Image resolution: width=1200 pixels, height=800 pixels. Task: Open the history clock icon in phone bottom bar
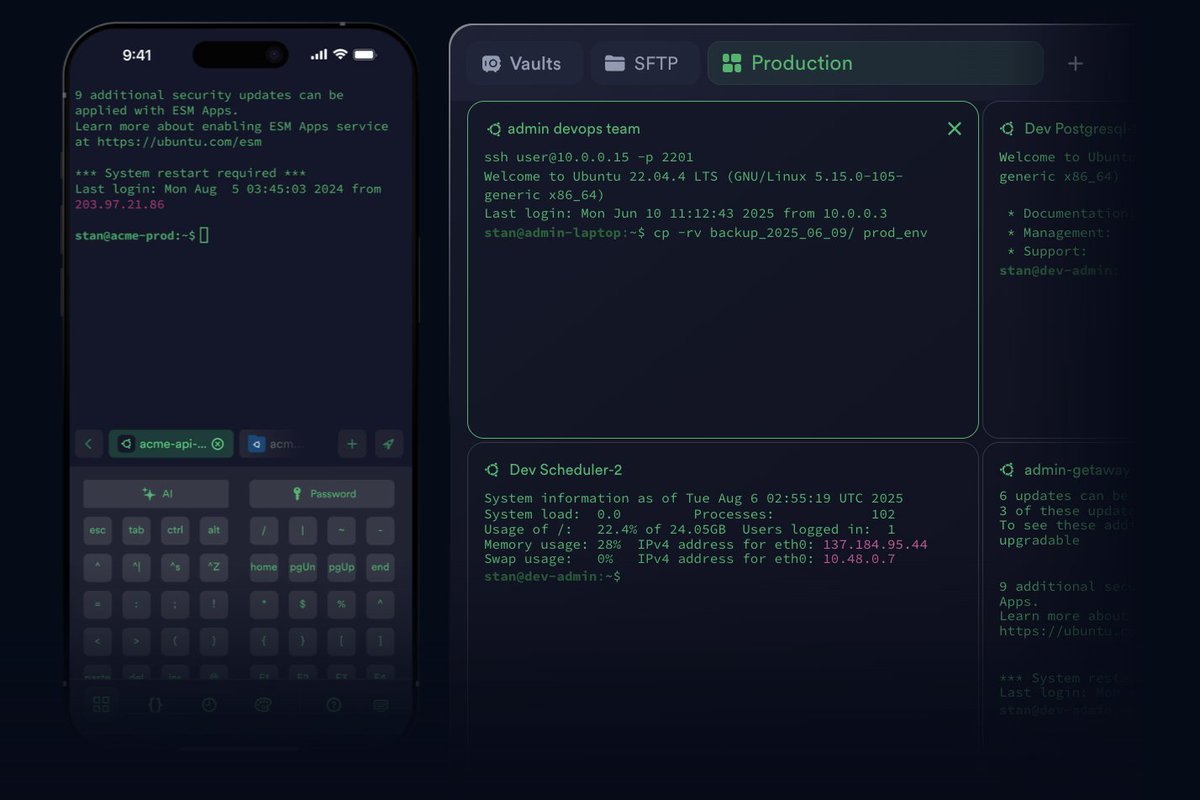(209, 705)
